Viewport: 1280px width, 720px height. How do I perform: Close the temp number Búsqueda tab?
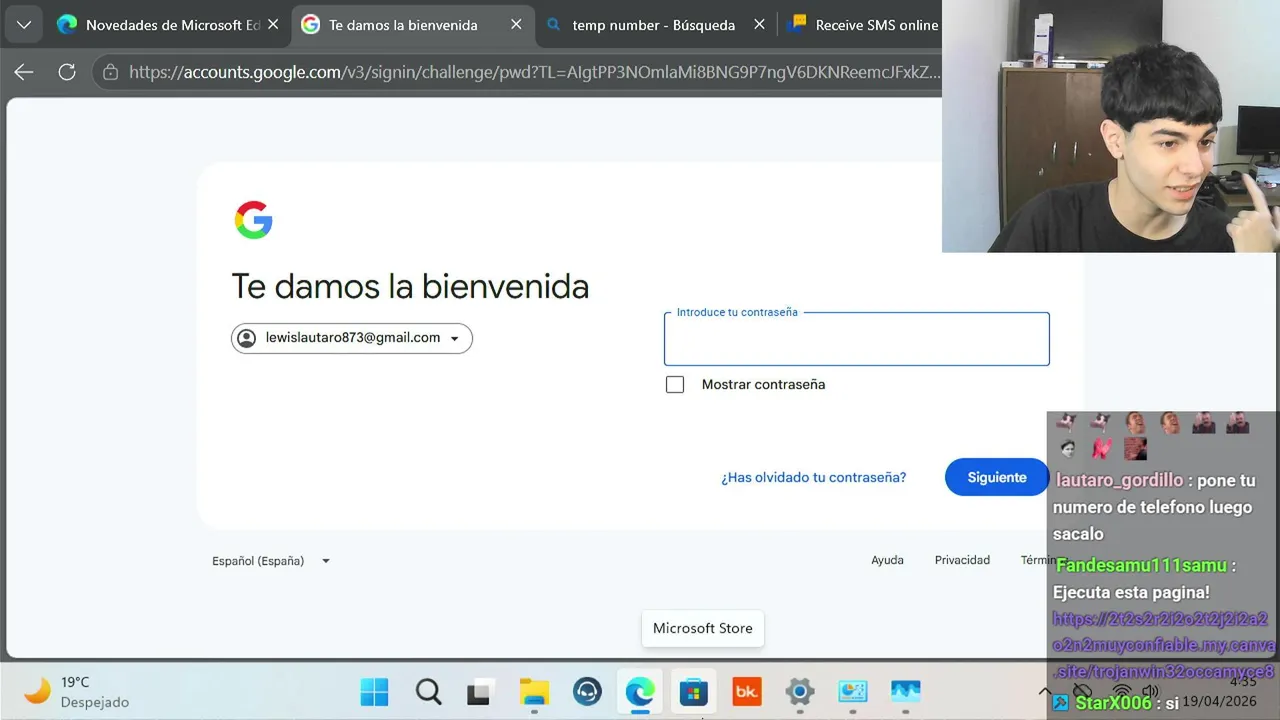[759, 25]
